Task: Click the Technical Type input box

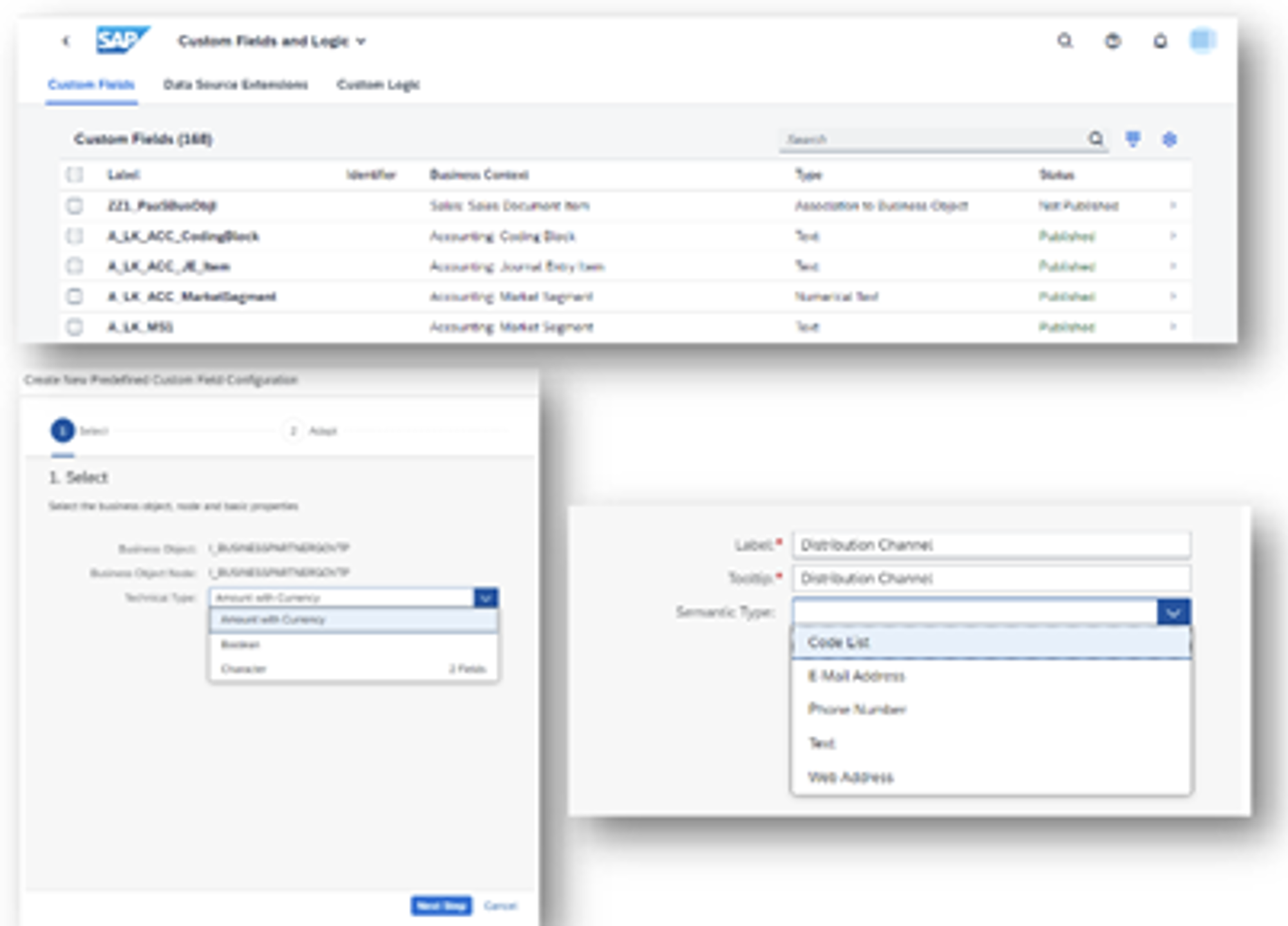Action: (342, 598)
